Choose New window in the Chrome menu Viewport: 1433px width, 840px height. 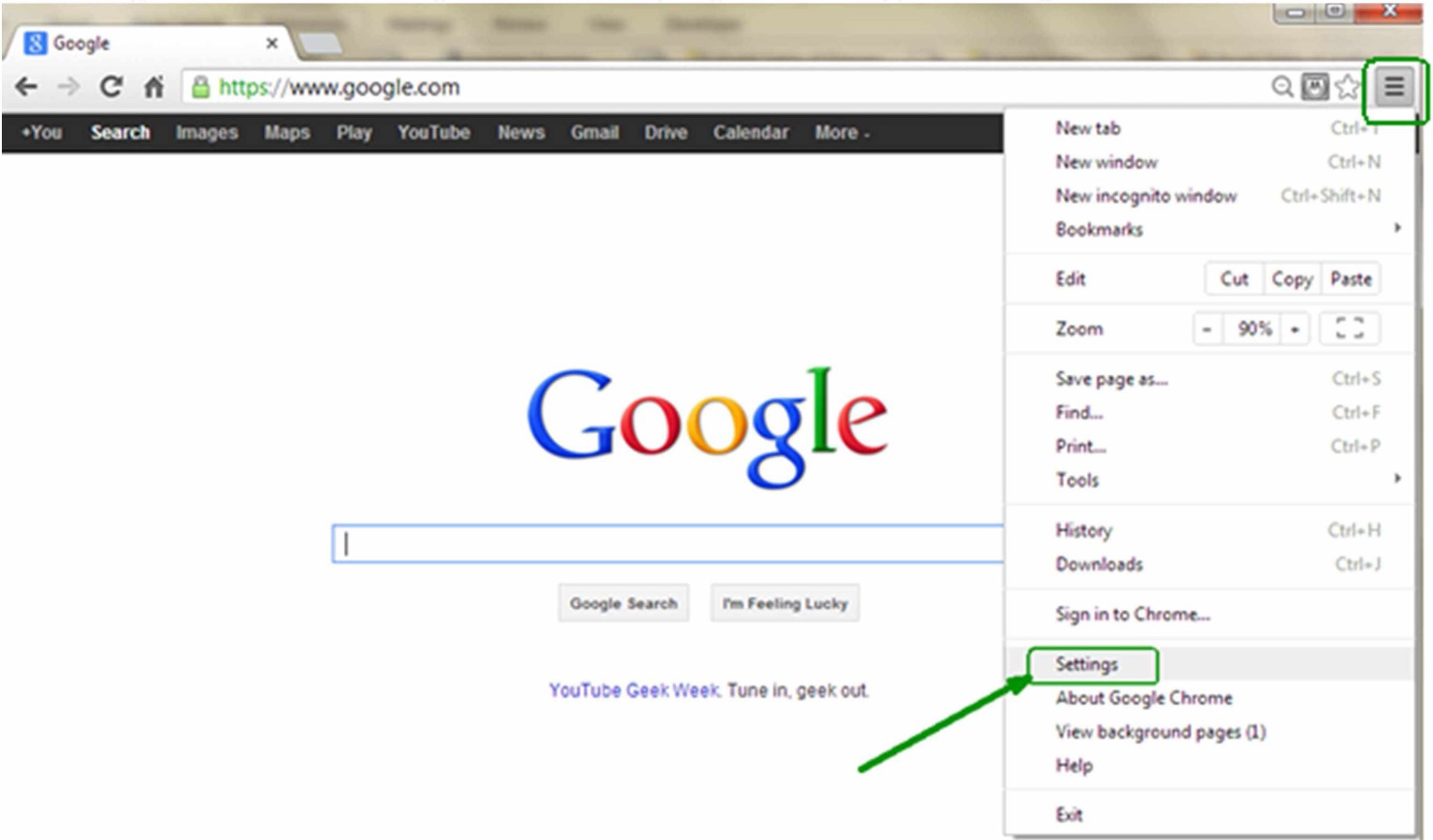[1210, 162]
